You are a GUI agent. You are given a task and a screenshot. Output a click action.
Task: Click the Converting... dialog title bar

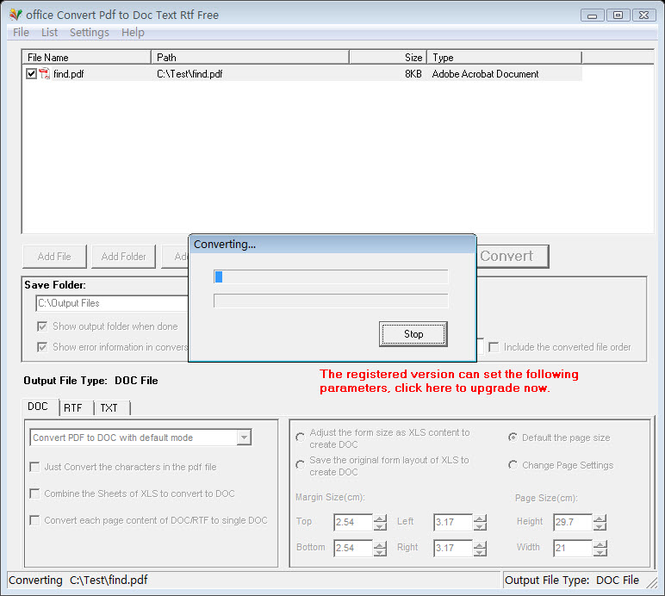[x=332, y=244]
